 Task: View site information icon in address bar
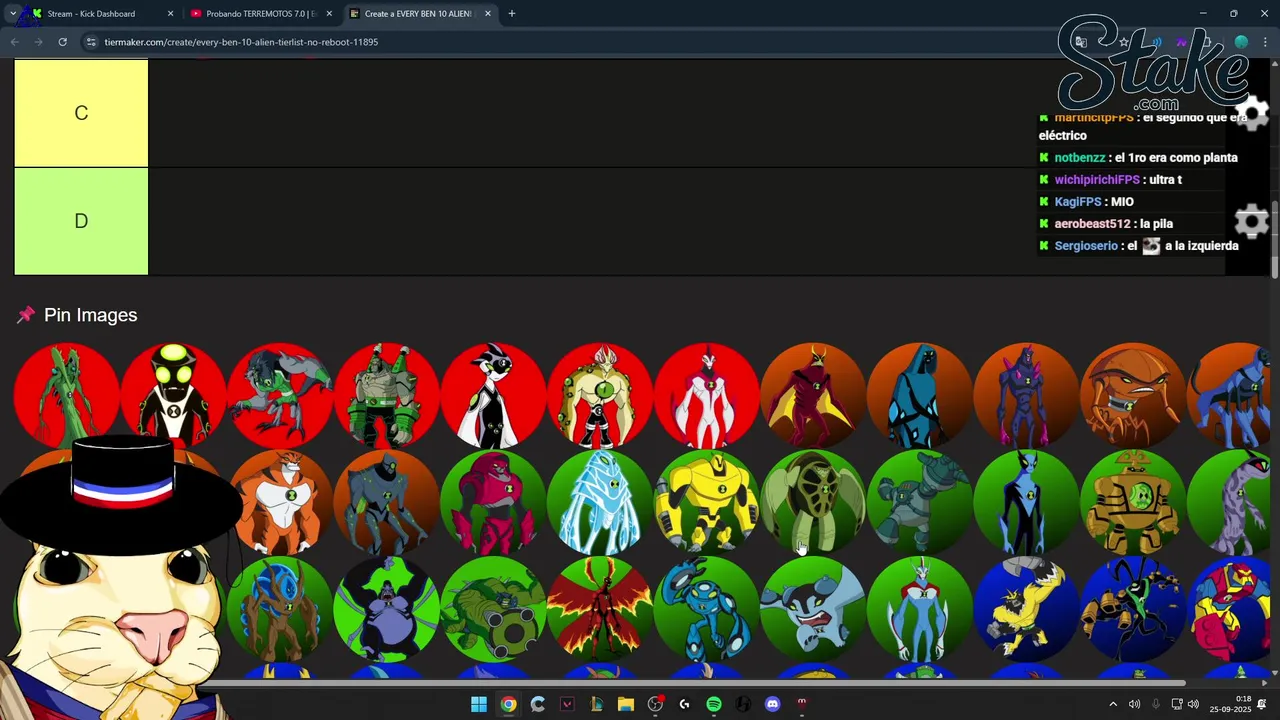90,42
